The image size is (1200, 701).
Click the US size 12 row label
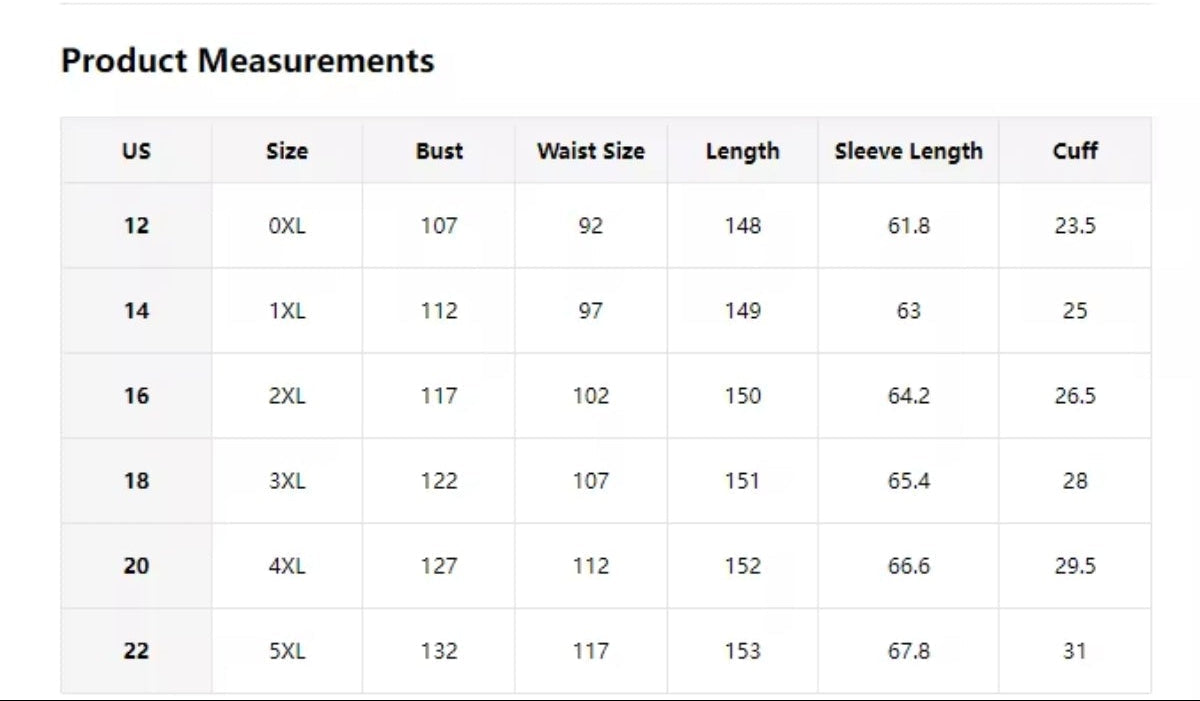point(136,226)
